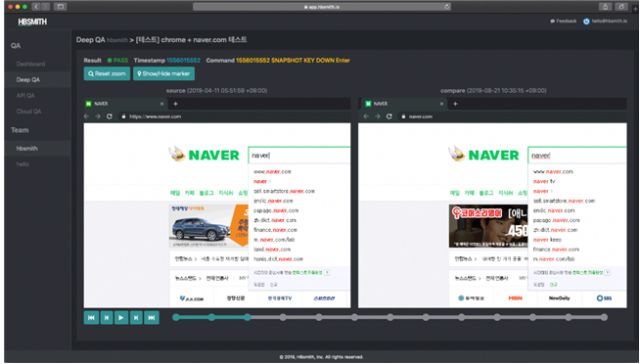
Task: Click the Reset zoom button
Action: [107, 74]
